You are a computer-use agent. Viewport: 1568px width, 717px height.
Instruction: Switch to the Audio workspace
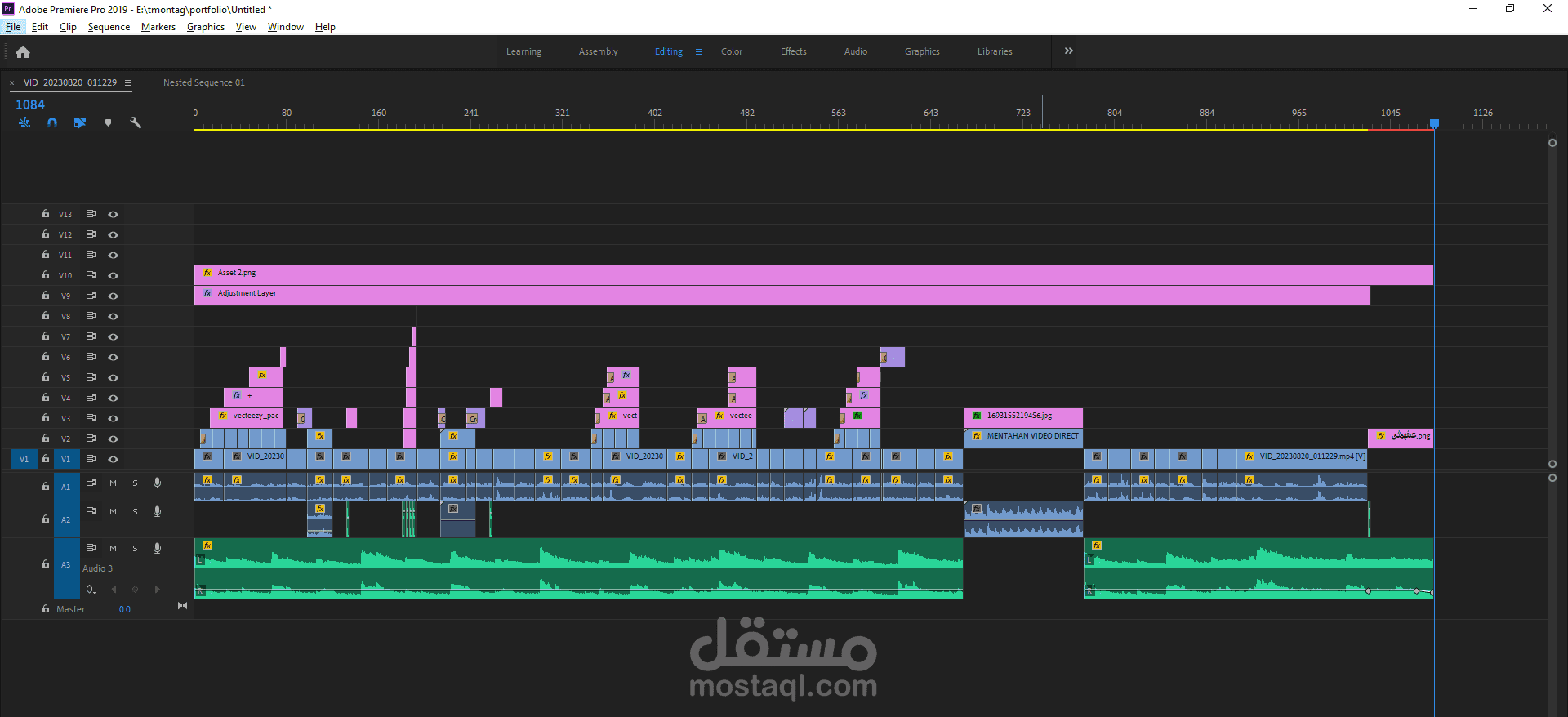tap(856, 51)
